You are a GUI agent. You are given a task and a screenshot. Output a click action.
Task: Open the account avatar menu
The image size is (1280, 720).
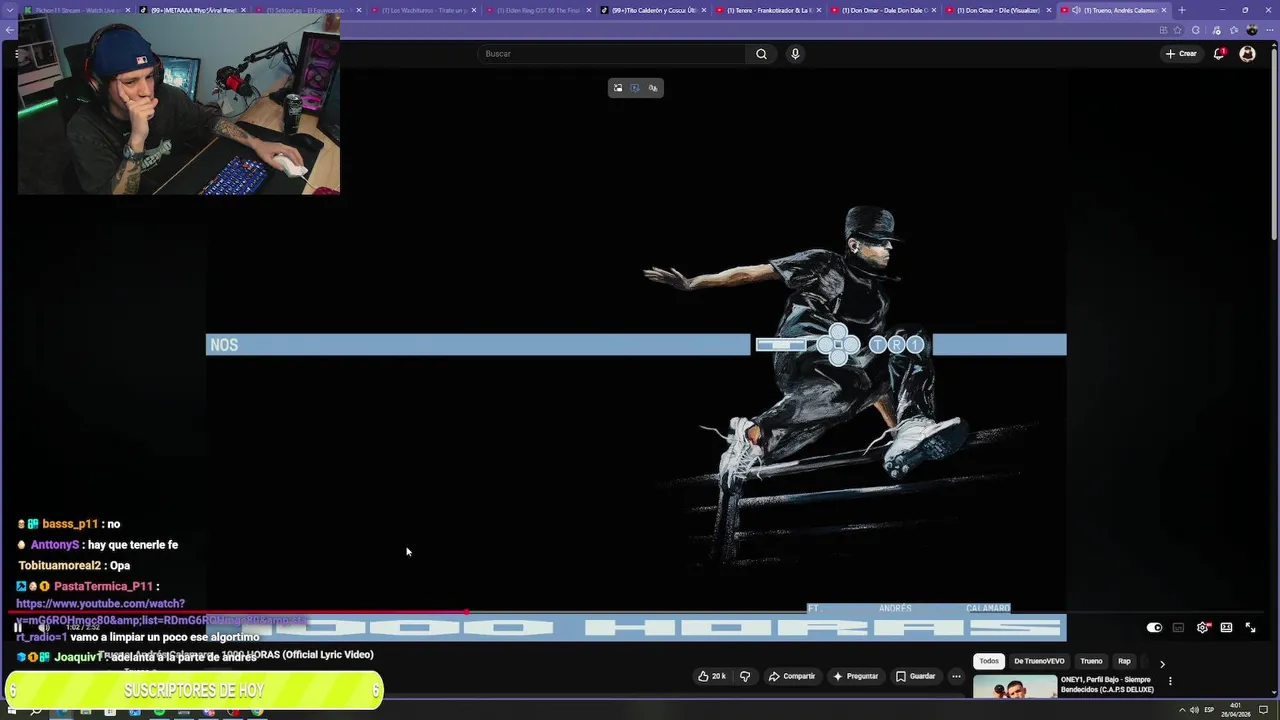click(1247, 54)
